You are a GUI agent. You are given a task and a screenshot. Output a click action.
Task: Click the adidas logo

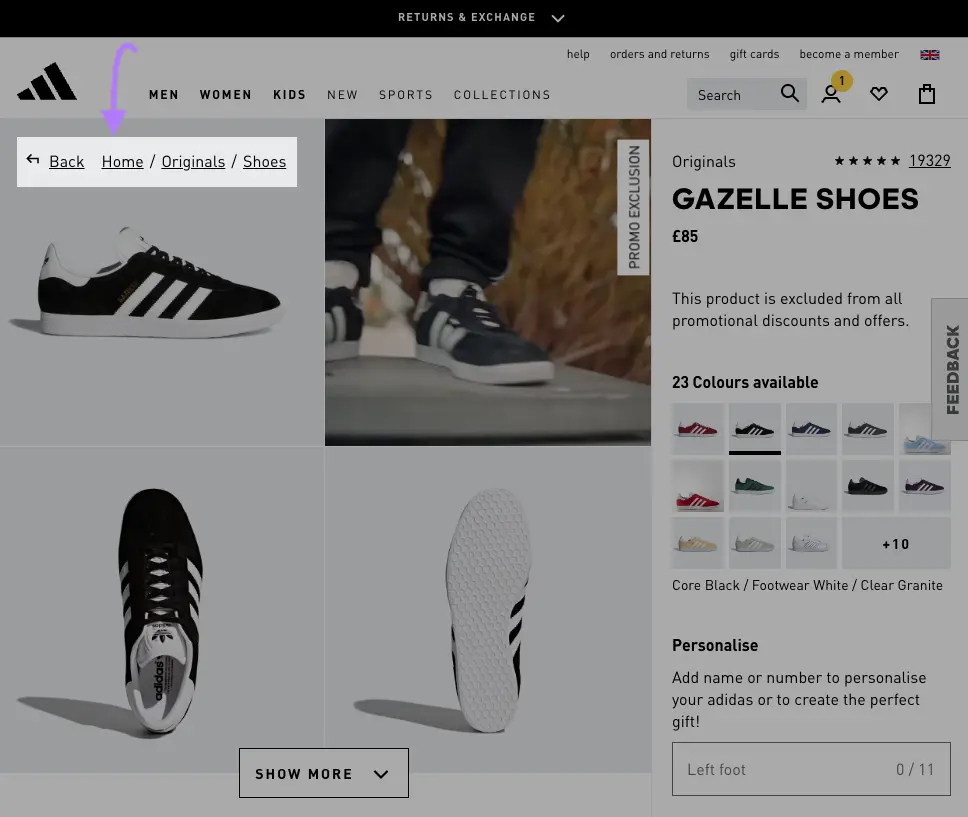click(x=47, y=81)
